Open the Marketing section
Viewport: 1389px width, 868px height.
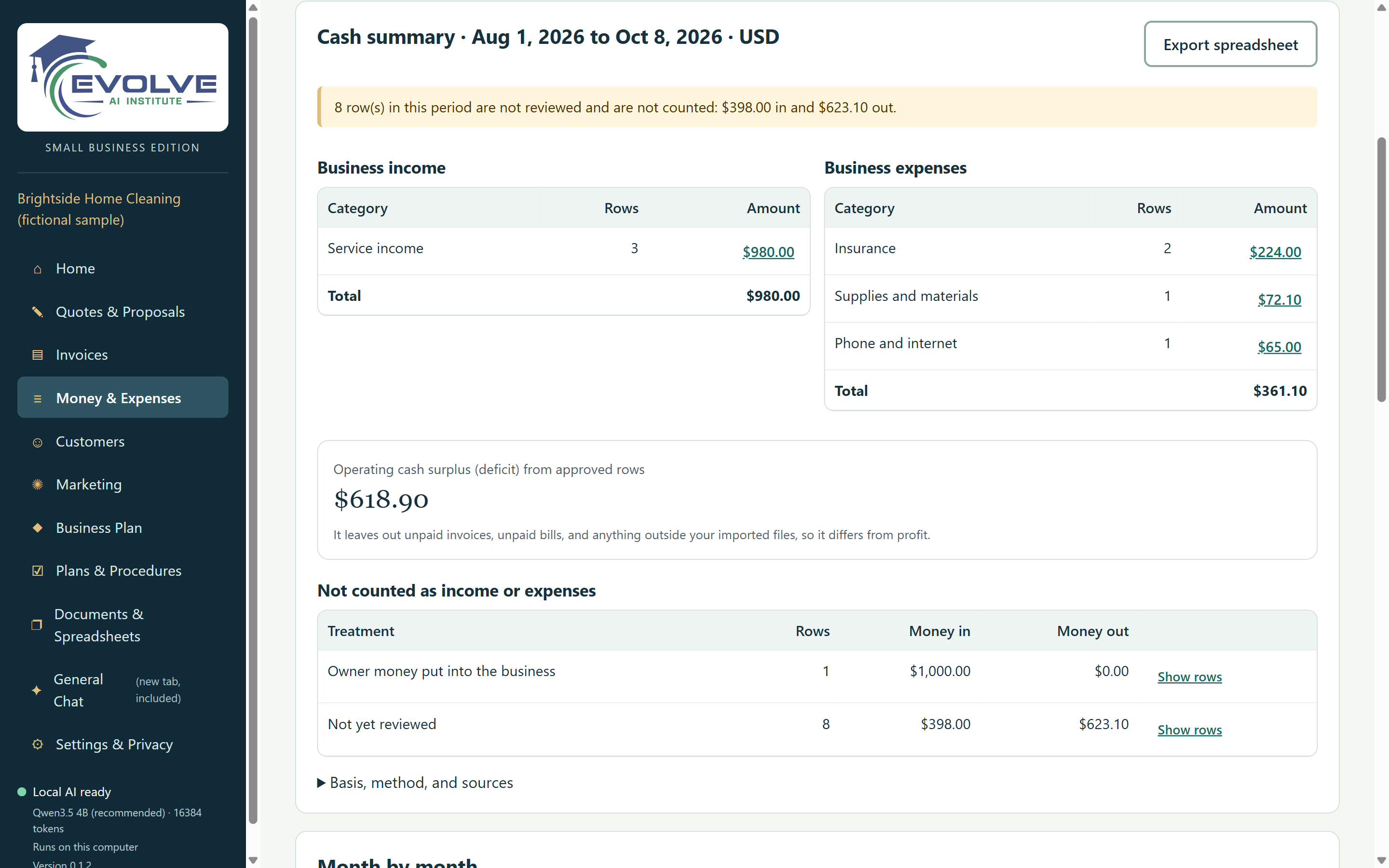click(123, 485)
